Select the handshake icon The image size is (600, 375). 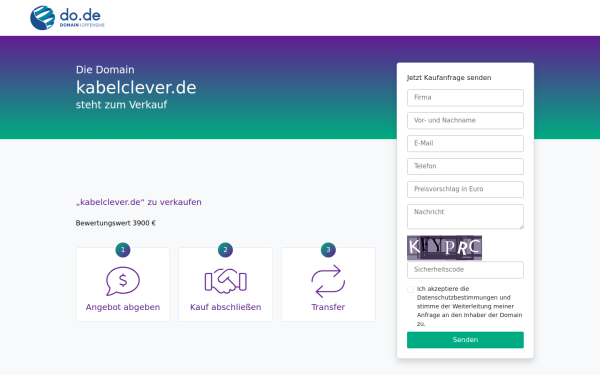click(x=225, y=281)
